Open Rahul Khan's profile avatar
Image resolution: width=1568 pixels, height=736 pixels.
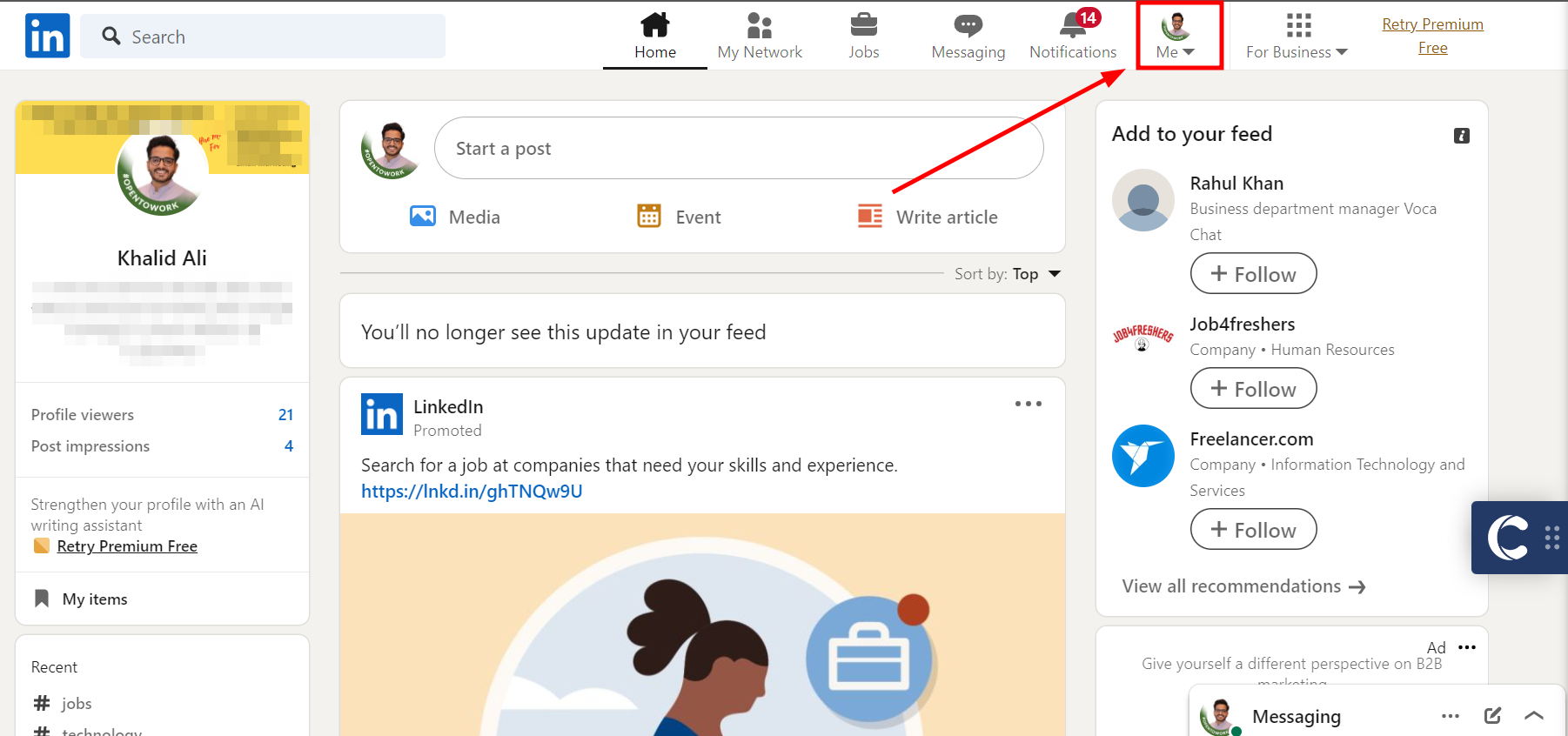[1143, 200]
